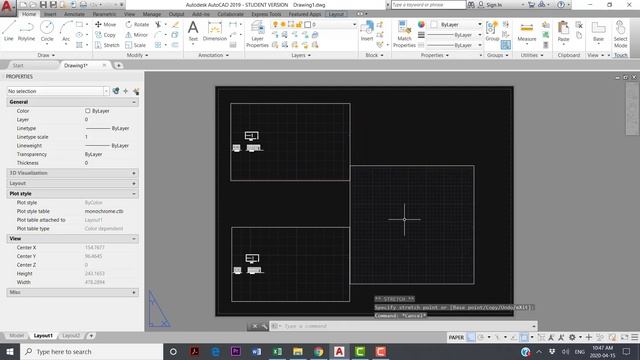Open the Customization menu in status bar
This screenshot has width=640, height=360.
click(635, 337)
